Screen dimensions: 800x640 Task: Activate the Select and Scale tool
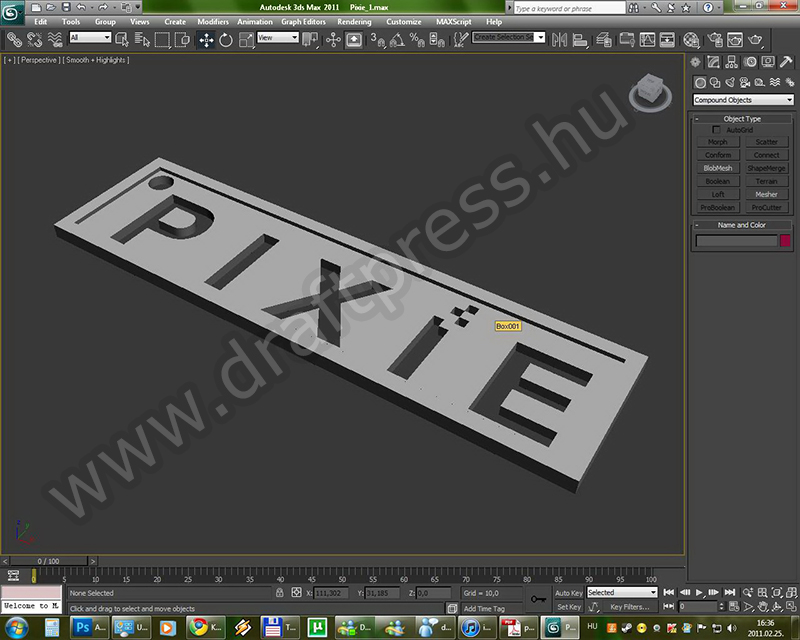click(x=246, y=40)
